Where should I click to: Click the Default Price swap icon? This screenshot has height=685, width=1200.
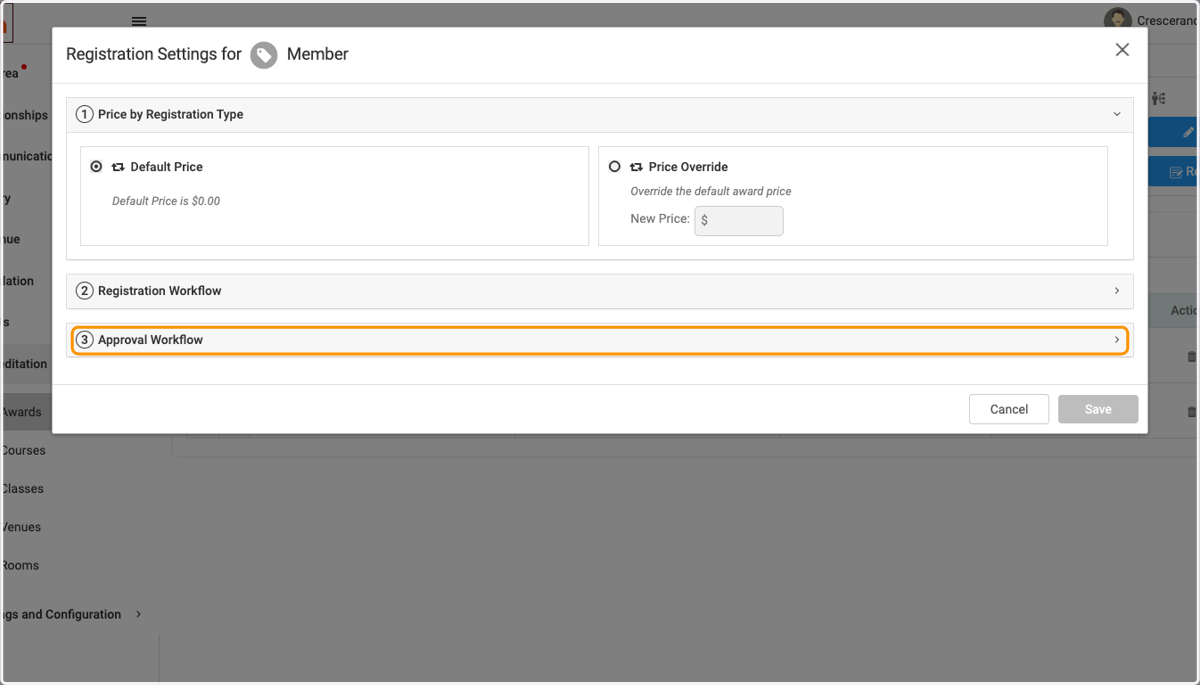coord(118,167)
